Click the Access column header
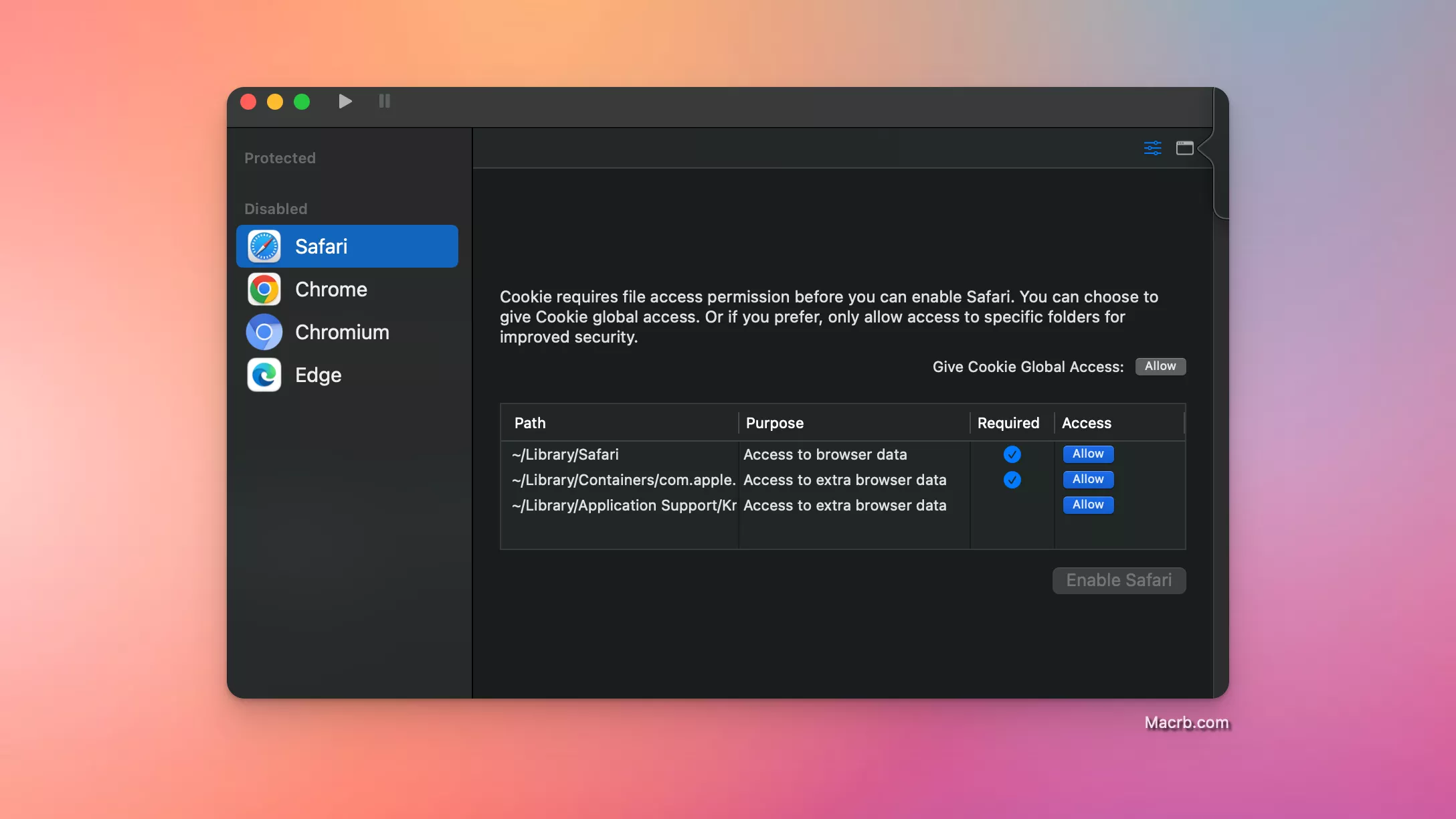Viewport: 1456px width, 819px height. tap(1119, 423)
